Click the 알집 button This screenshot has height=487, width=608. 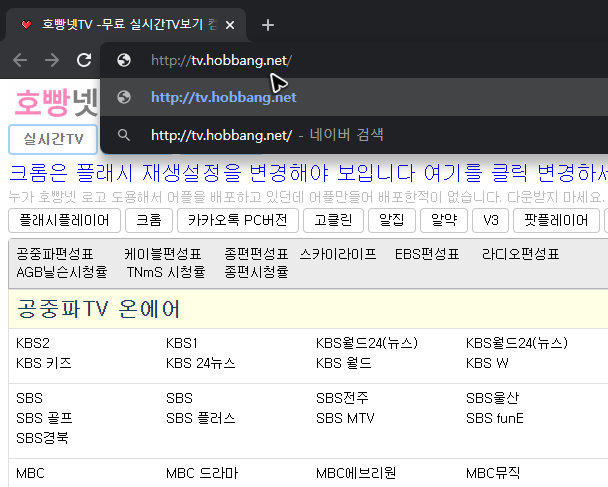[x=392, y=220]
